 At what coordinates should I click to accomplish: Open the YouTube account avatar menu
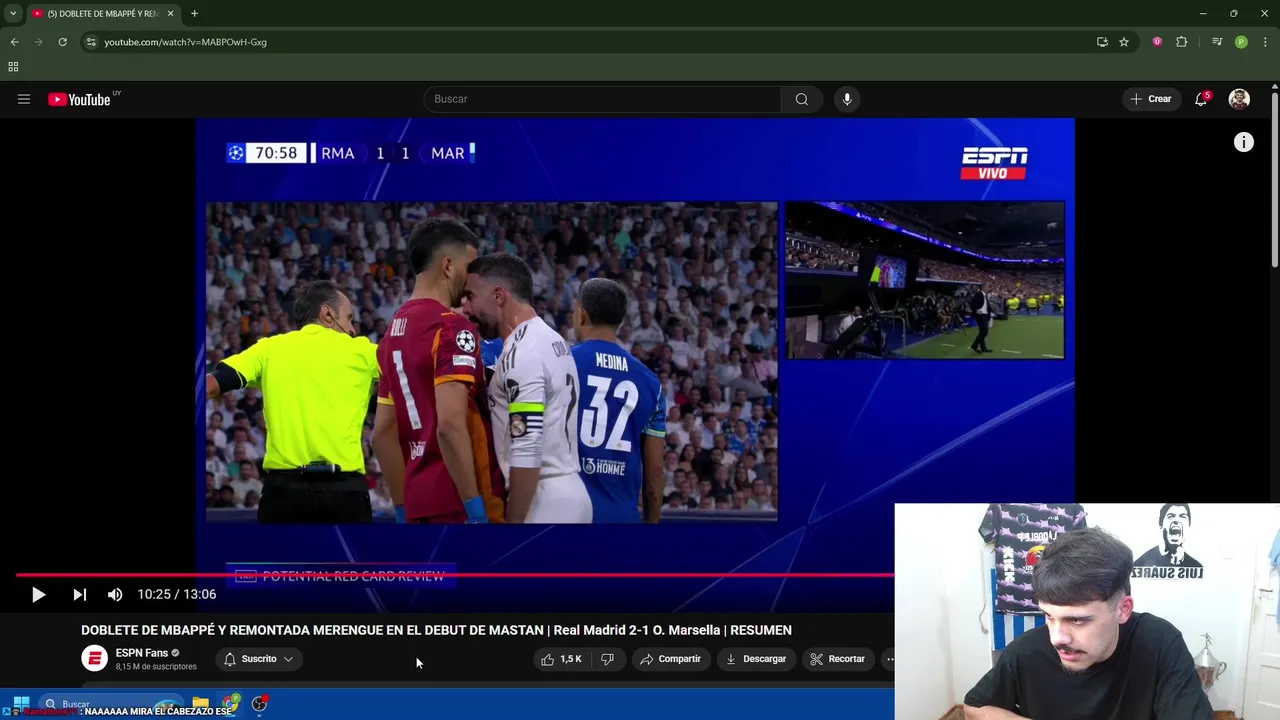pos(1239,99)
